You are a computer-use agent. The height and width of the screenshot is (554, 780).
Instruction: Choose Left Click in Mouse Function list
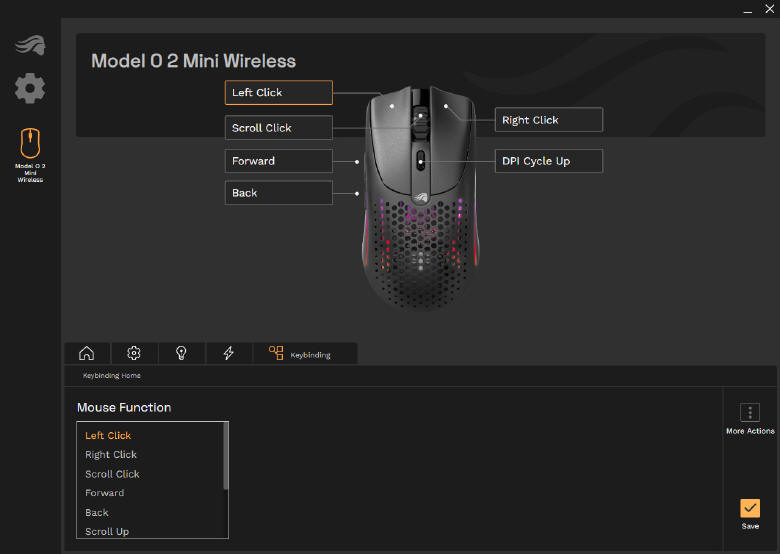tap(108, 436)
